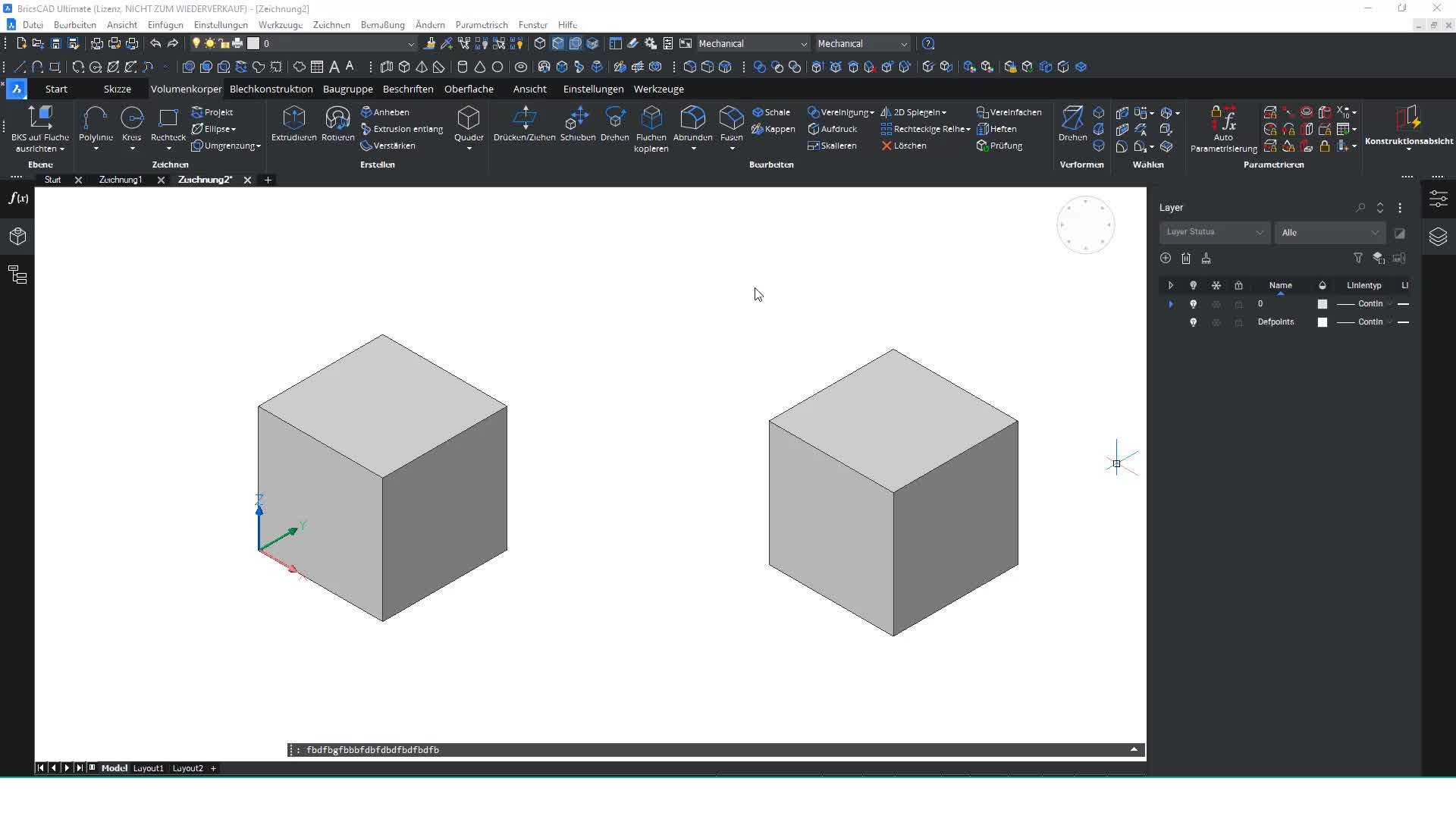1456x819 pixels.
Task: Switch to Blechkonstruktion ribbon tab
Action: [x=271, y=89]
